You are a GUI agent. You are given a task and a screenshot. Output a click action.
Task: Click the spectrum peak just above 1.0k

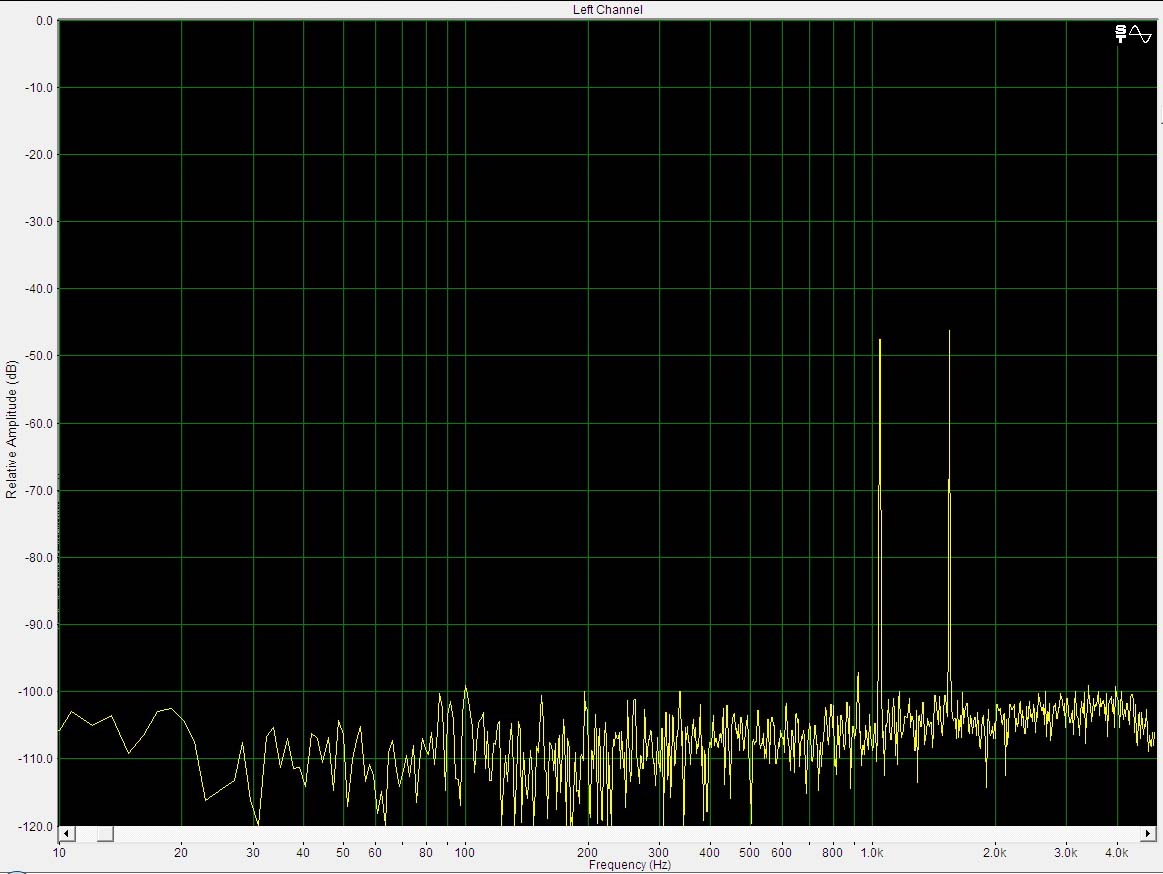pos(880,342)
